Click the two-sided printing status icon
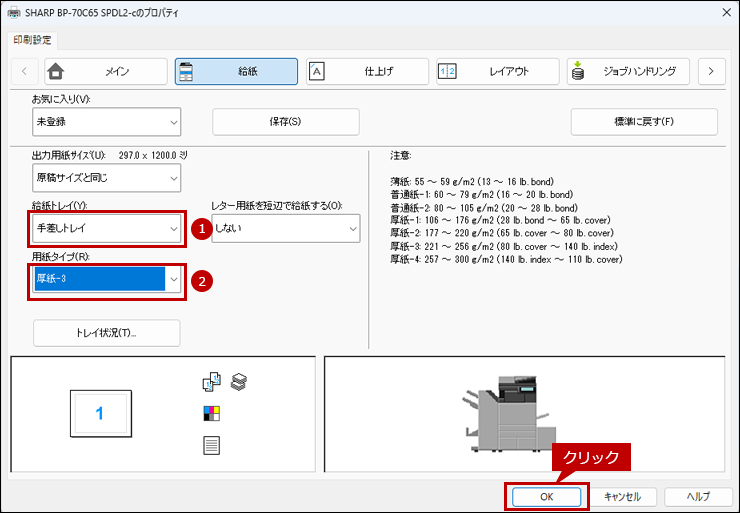740x513 pixels. (211, 381)
